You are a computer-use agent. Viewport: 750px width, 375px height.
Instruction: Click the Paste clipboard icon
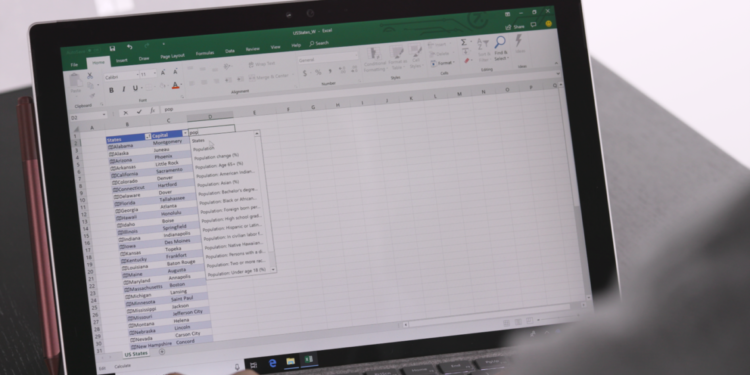pos(75,81)
